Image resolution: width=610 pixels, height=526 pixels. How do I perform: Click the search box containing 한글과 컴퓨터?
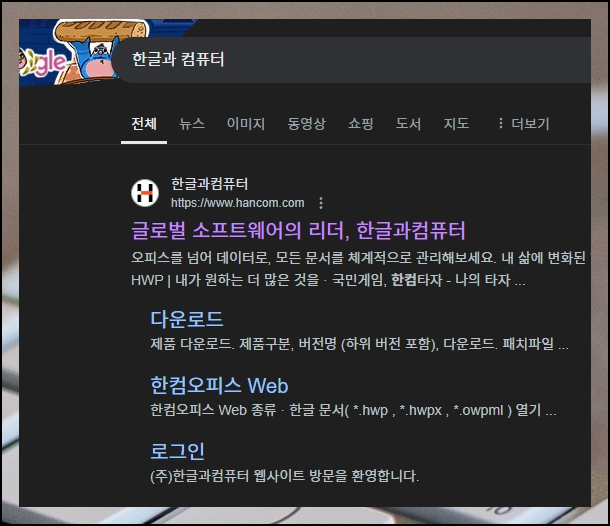click(351, 60)
